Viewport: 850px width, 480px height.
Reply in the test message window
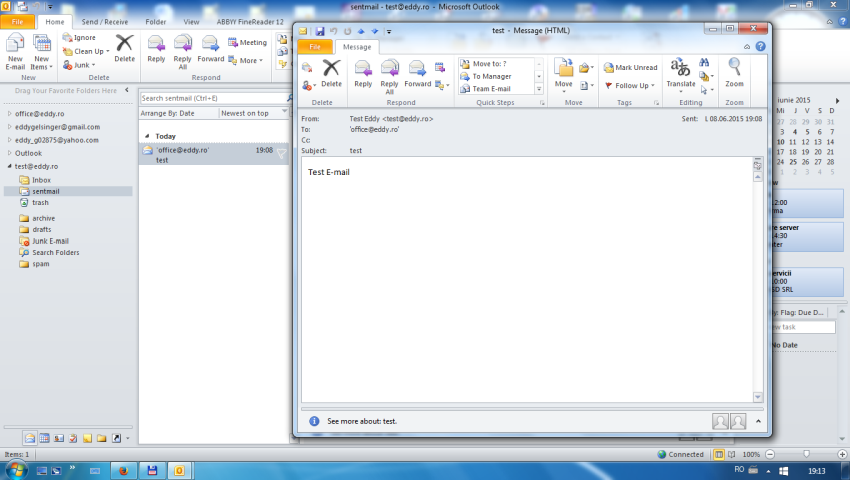pyautogui.click(x=363, y=73)
